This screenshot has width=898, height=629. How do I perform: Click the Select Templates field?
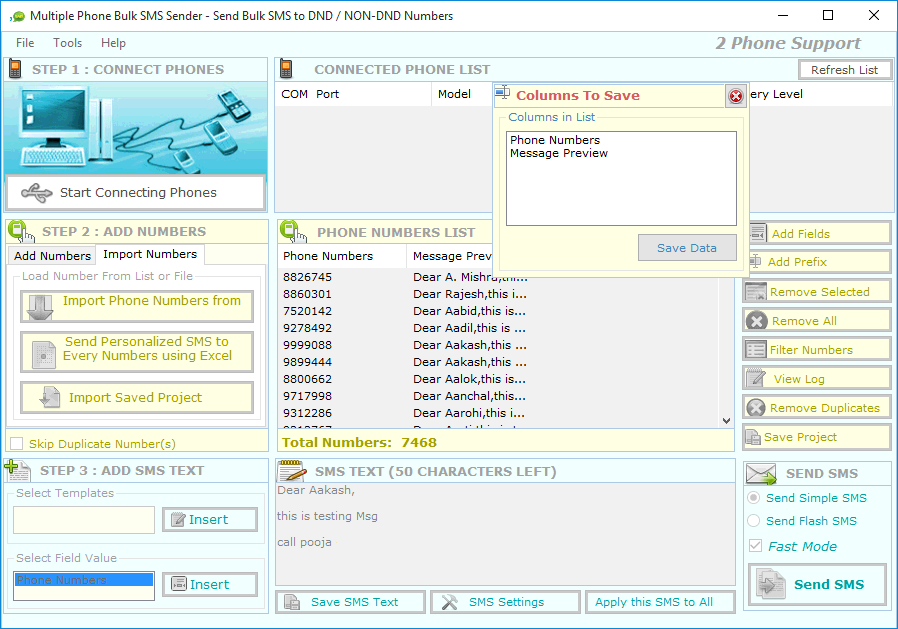click(x=84, y=520)
